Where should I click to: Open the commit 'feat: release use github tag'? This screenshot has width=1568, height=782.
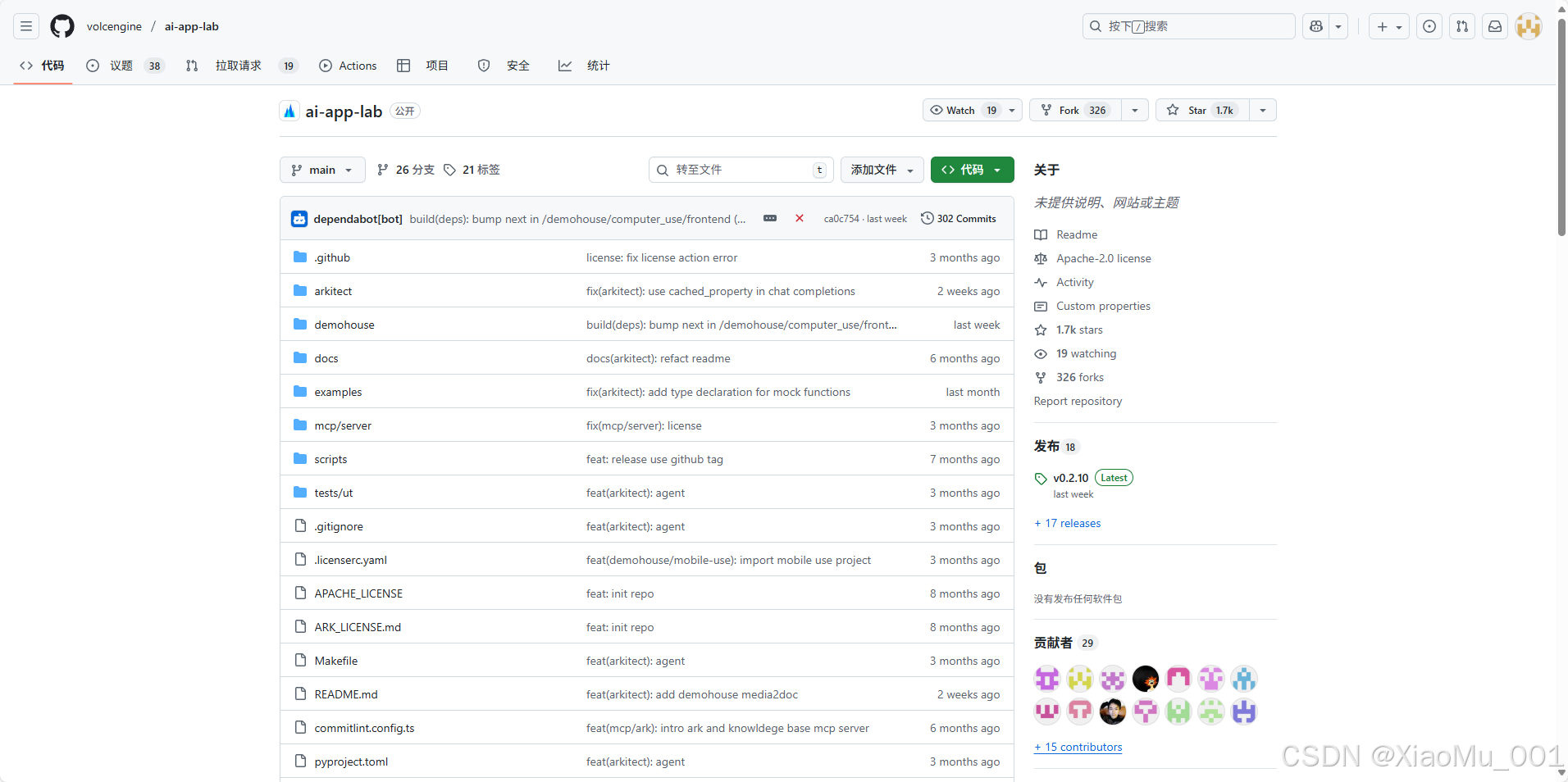(x=654, y=459)
